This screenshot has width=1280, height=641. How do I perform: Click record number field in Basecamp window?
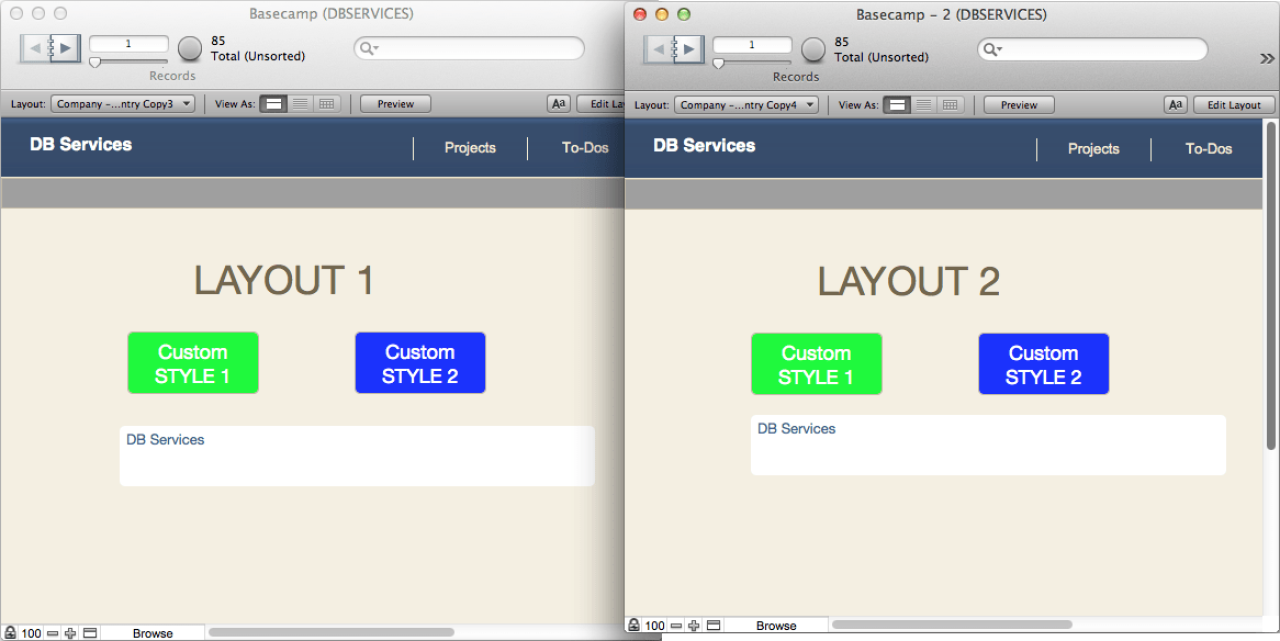(129, 44)
